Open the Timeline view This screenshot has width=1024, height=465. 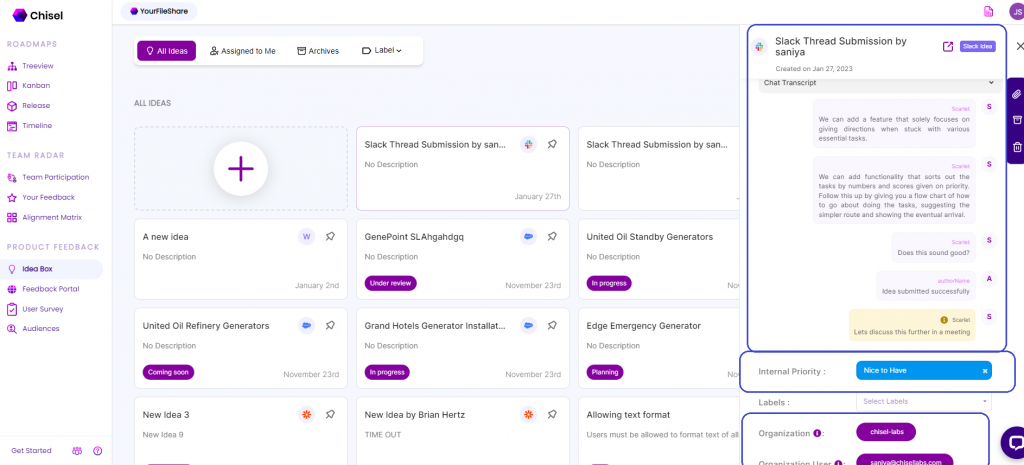(37, 125)
